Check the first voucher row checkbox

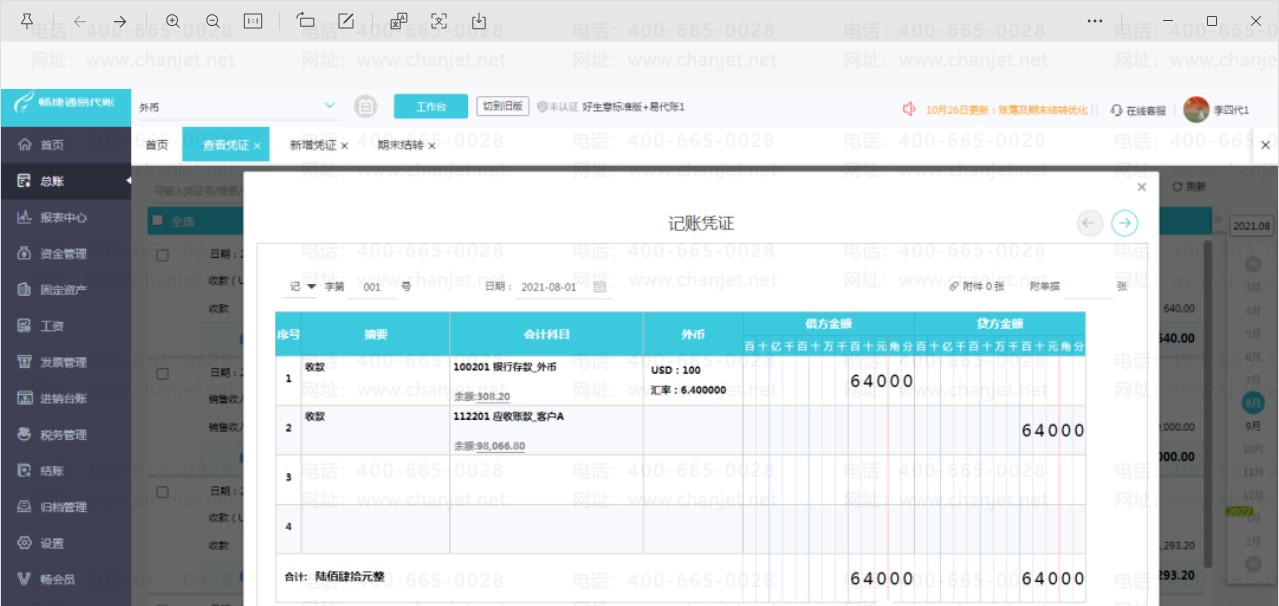163,257
